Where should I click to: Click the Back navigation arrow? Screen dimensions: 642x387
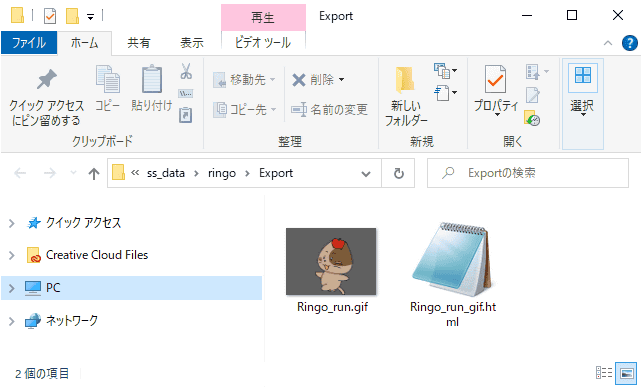[x=20, y=174]
